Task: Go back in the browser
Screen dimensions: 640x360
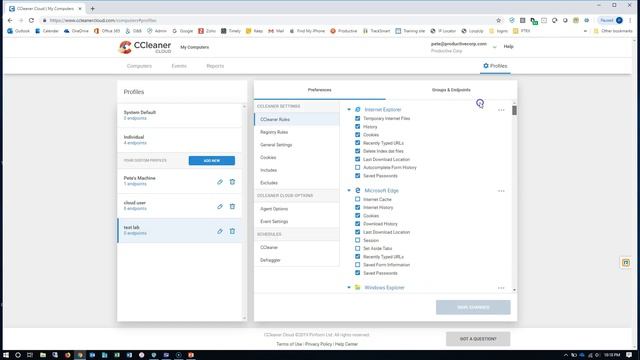Action: click(x=10, y=20)
